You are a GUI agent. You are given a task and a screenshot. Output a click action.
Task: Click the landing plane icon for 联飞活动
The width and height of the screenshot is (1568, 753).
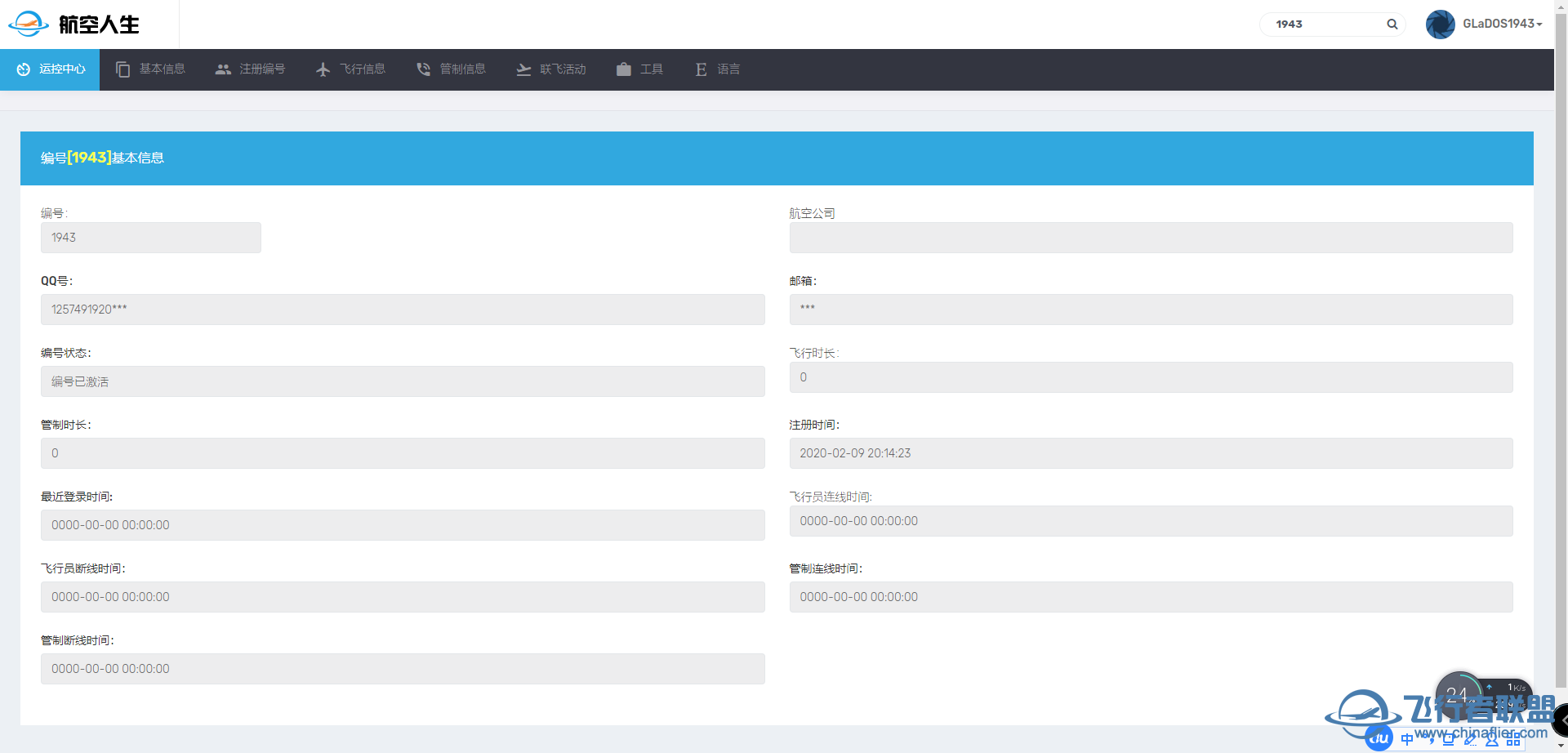tap(523, 69)
